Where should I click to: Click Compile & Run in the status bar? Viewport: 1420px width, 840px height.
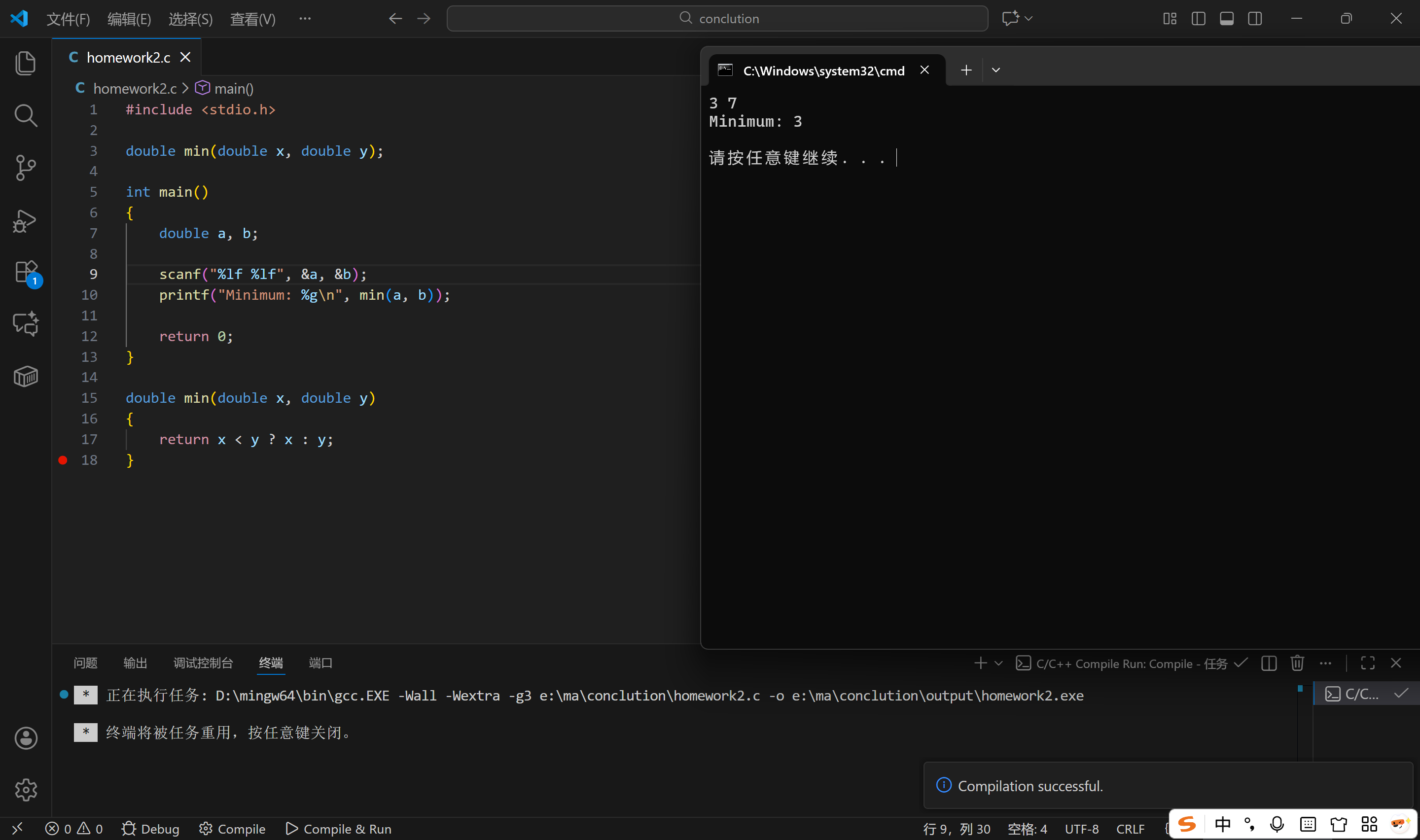pos(338,829)
